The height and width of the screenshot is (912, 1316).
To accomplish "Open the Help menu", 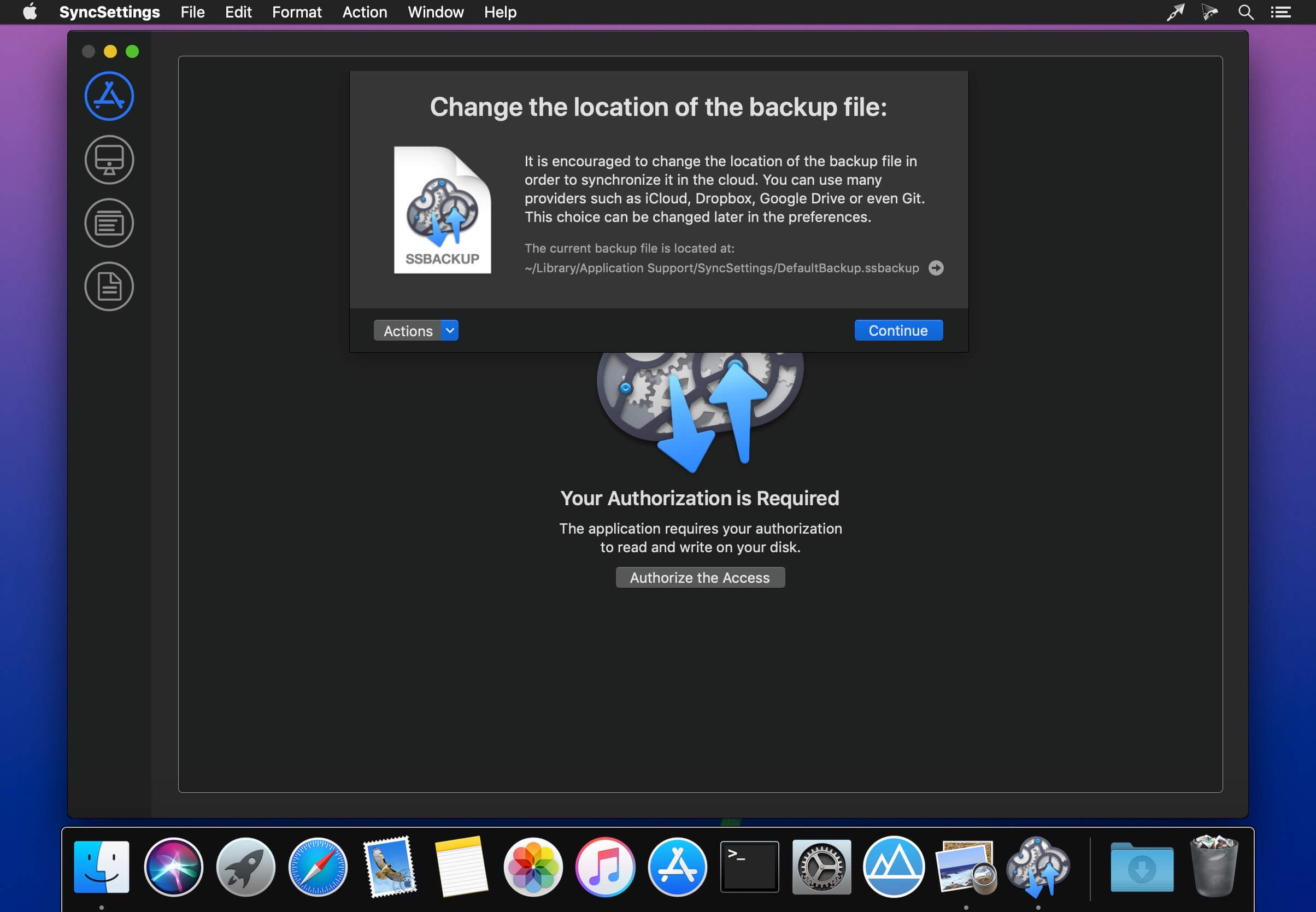I will (x=501, y=12).
